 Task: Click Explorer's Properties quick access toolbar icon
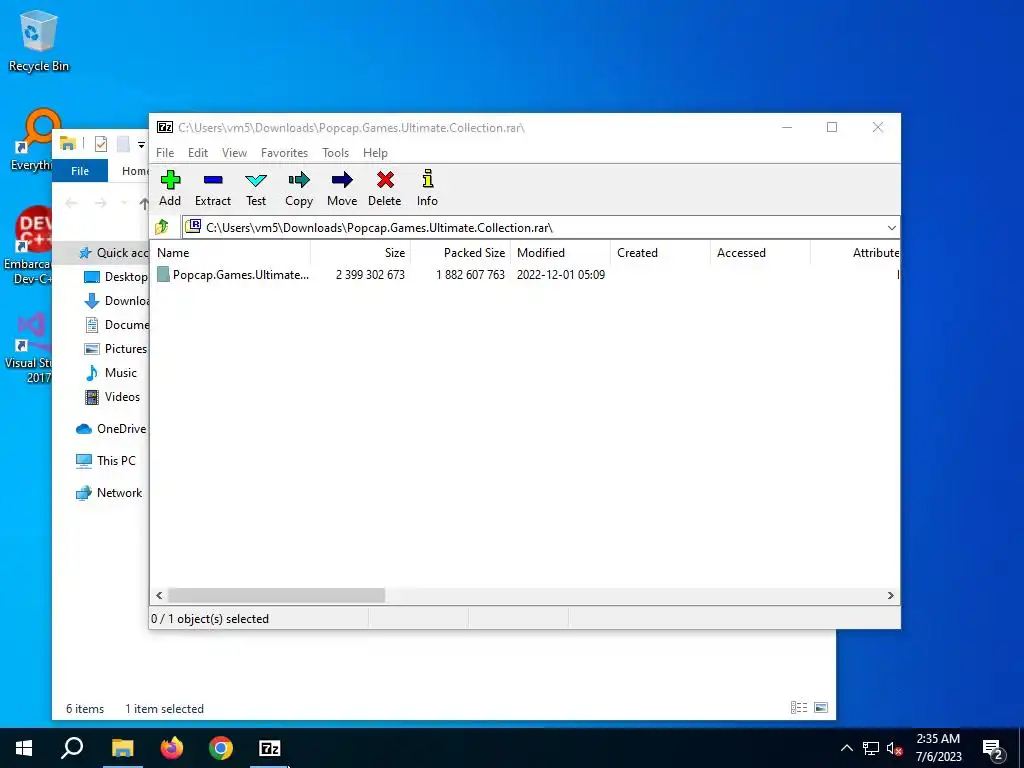tap(101, 144)
